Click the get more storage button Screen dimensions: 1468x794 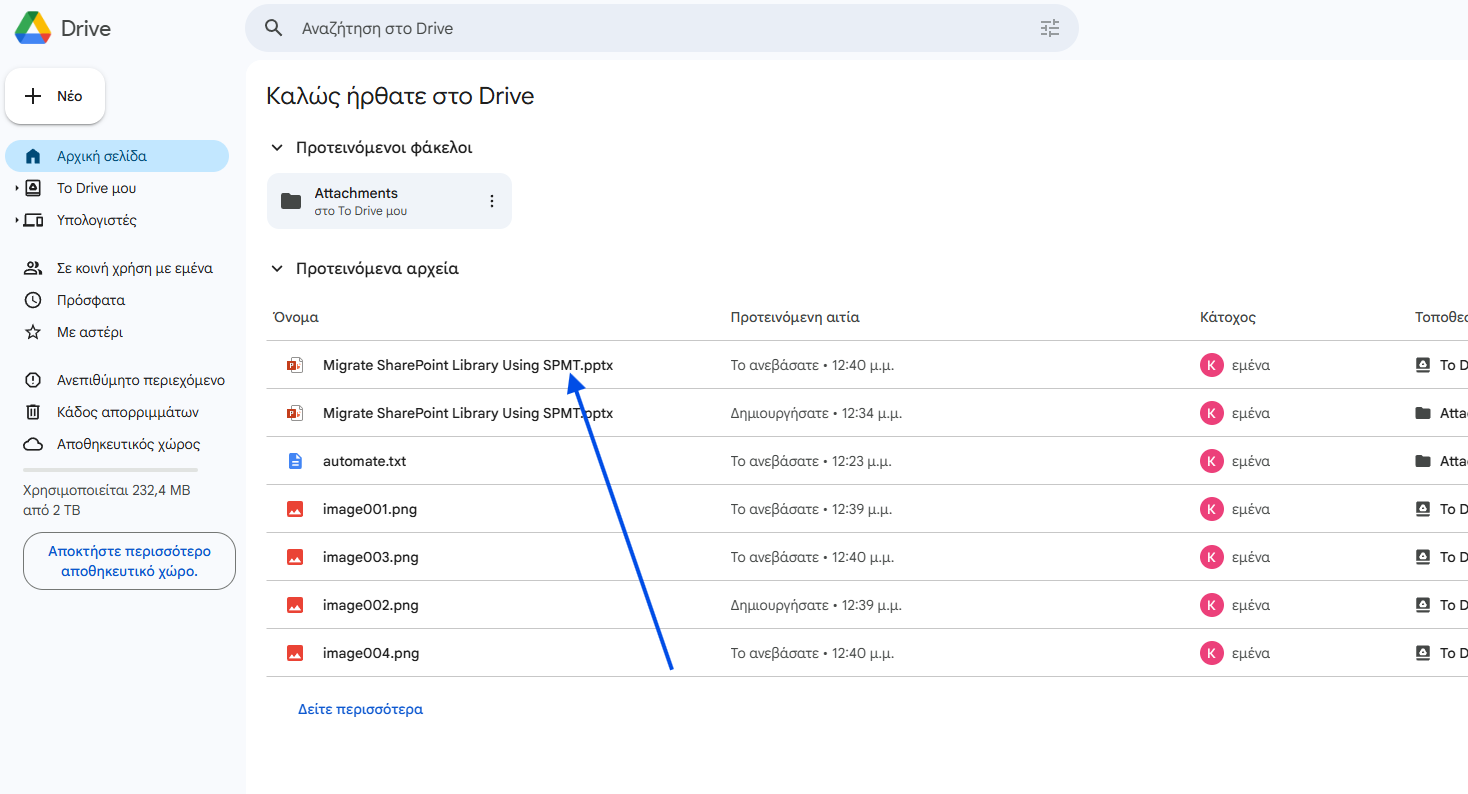click(x=129, y=561)
